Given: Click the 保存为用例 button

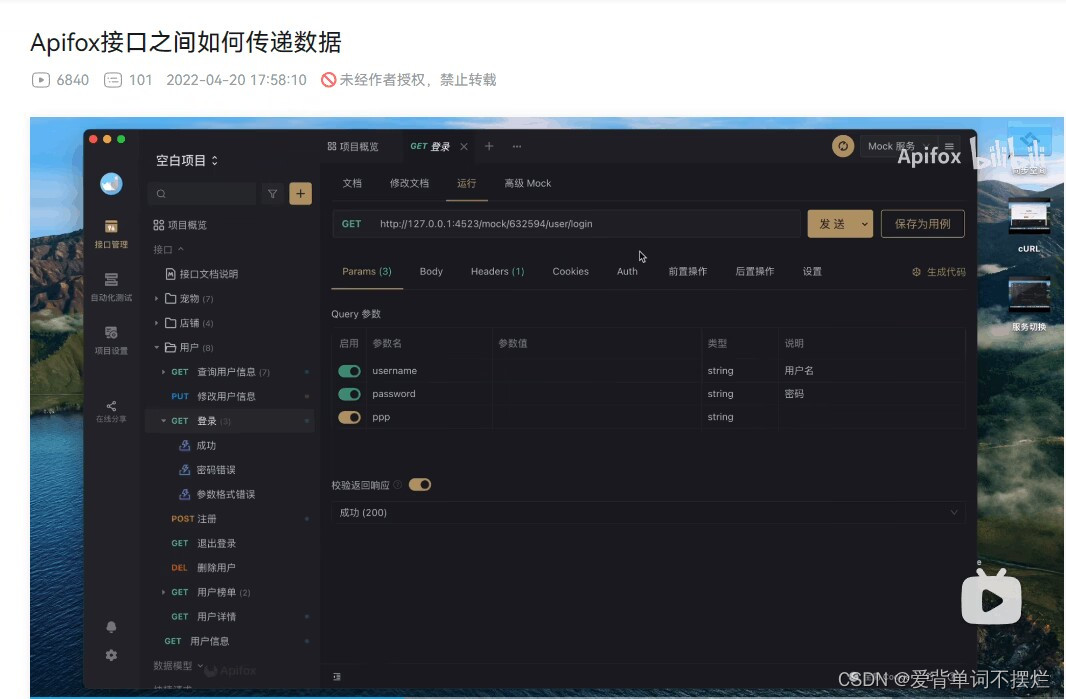Looking at the screenshot, I should pos(923,224).
